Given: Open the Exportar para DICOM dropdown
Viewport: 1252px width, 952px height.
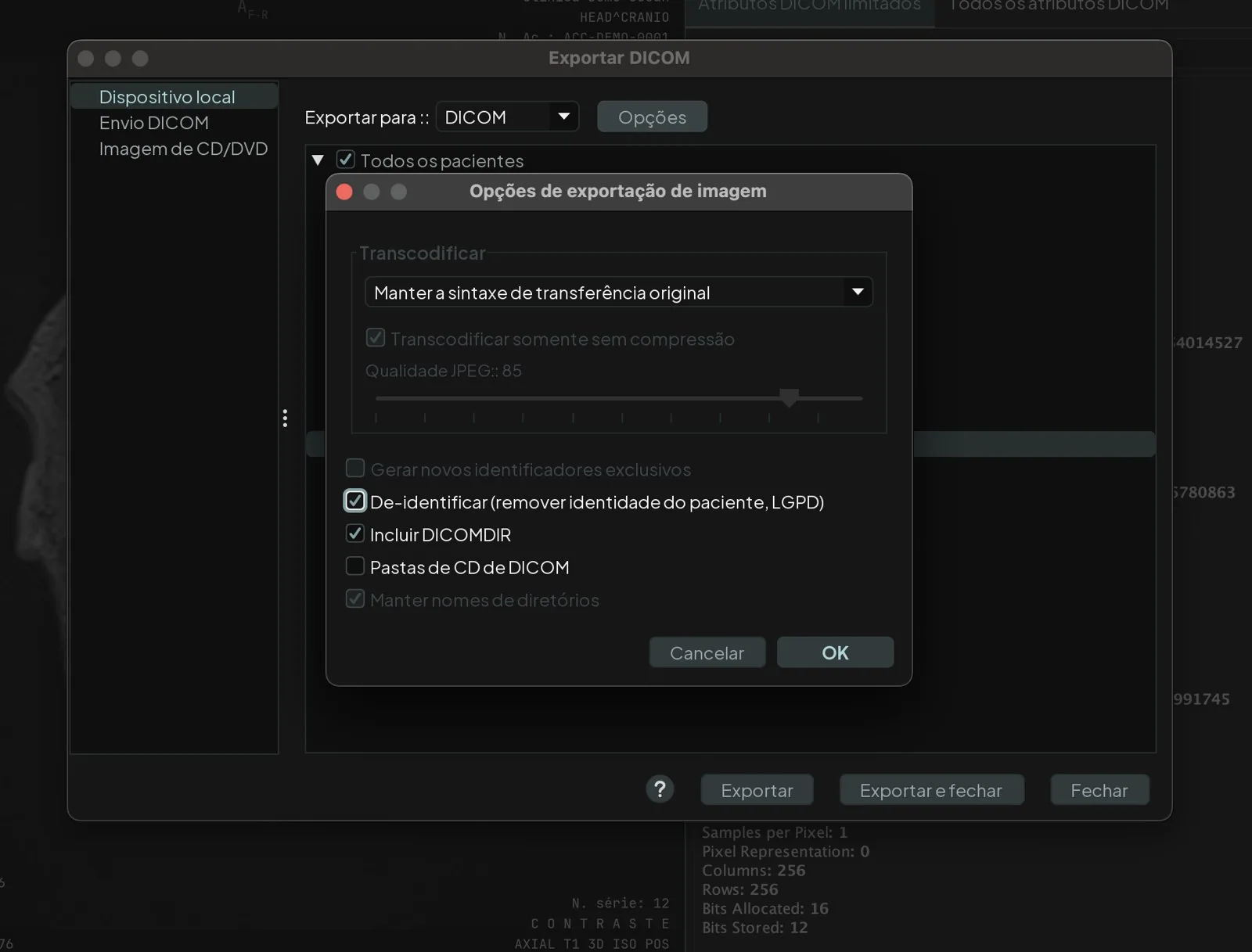Looking at the screenshot, I should (x=507, y=117).
